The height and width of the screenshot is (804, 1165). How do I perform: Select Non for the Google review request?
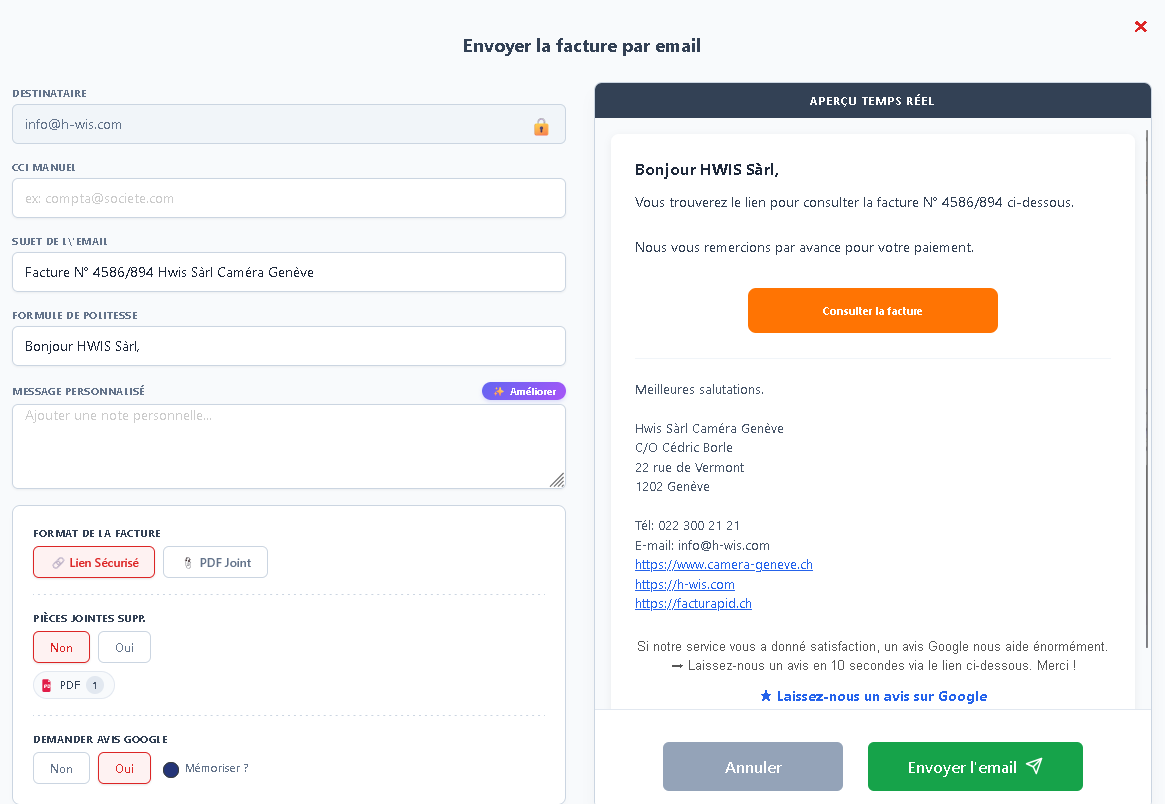(x=61, y=769)
